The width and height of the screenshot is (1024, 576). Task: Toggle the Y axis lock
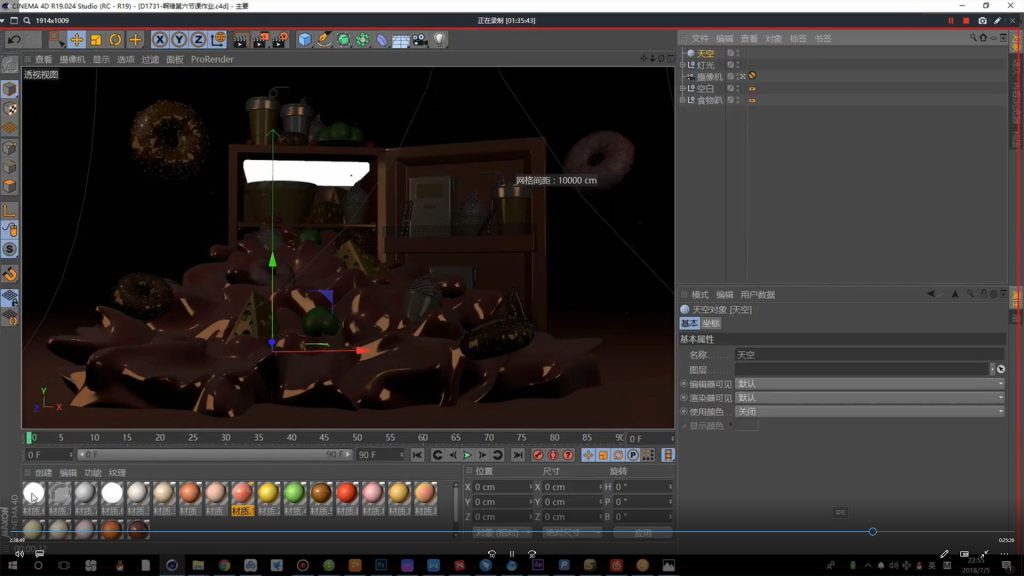point(179,40)
